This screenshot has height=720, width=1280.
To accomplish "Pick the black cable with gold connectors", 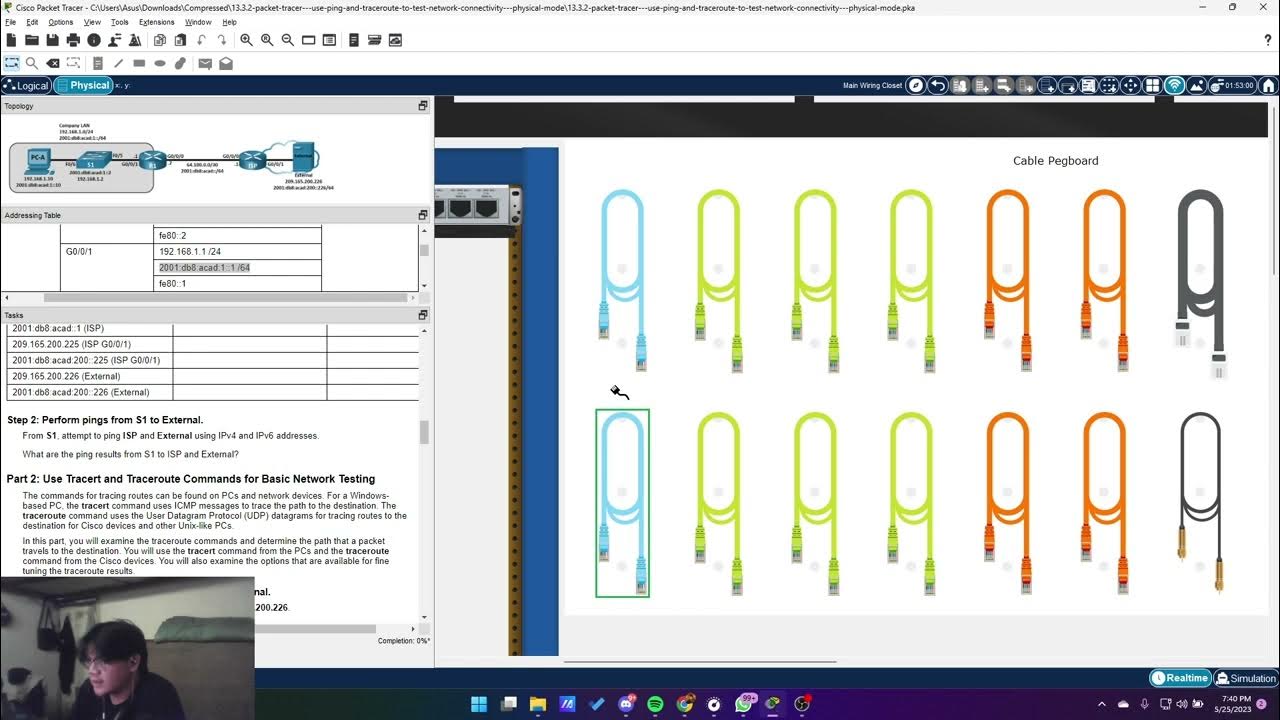I will [1200, 503].
